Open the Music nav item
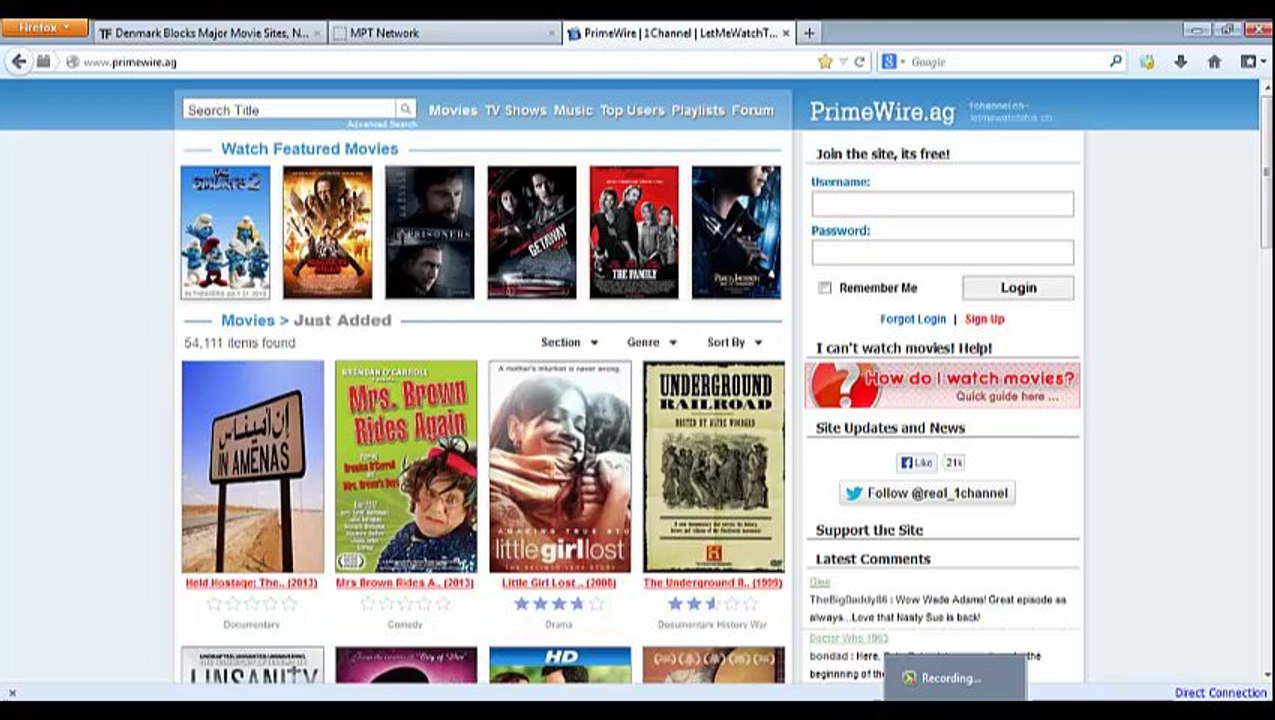1275x720 pixels. [x=573, y=110]
